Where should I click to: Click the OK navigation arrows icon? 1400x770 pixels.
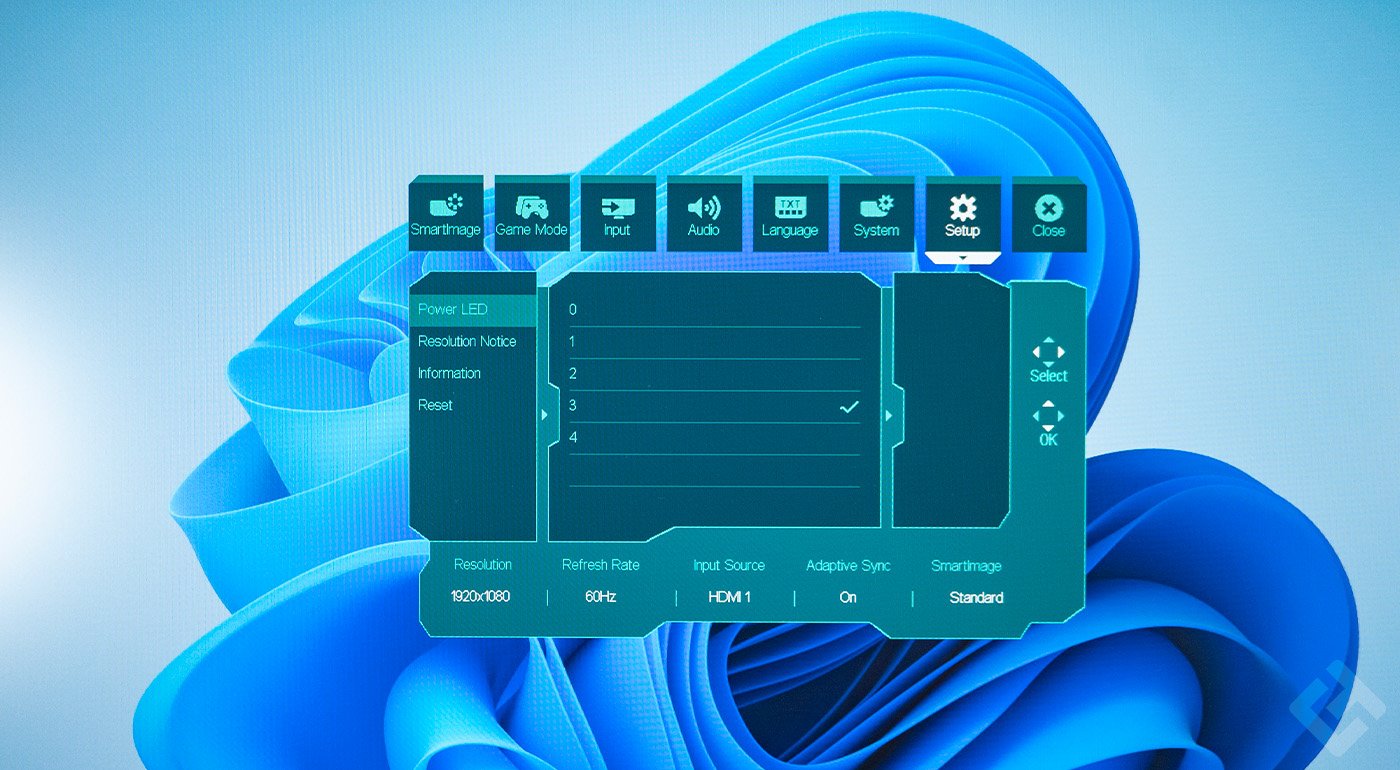[1048, 415]
